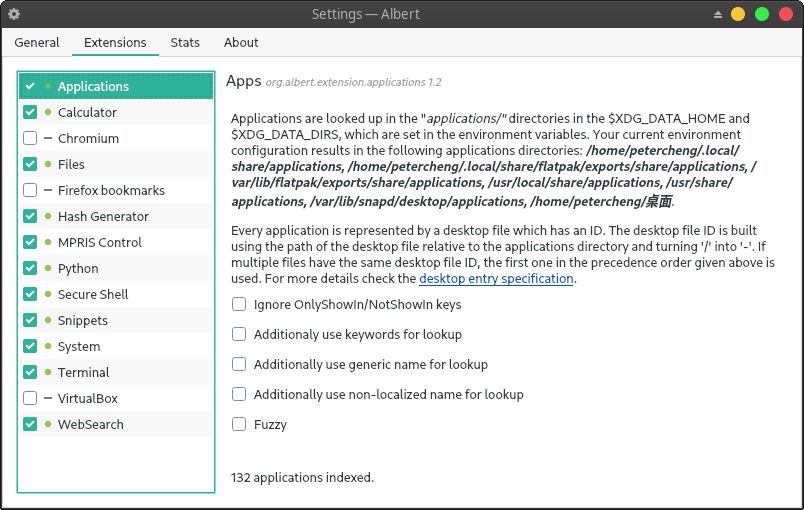Click the dash icon beside Firefox bookmarks

point(48,190)
